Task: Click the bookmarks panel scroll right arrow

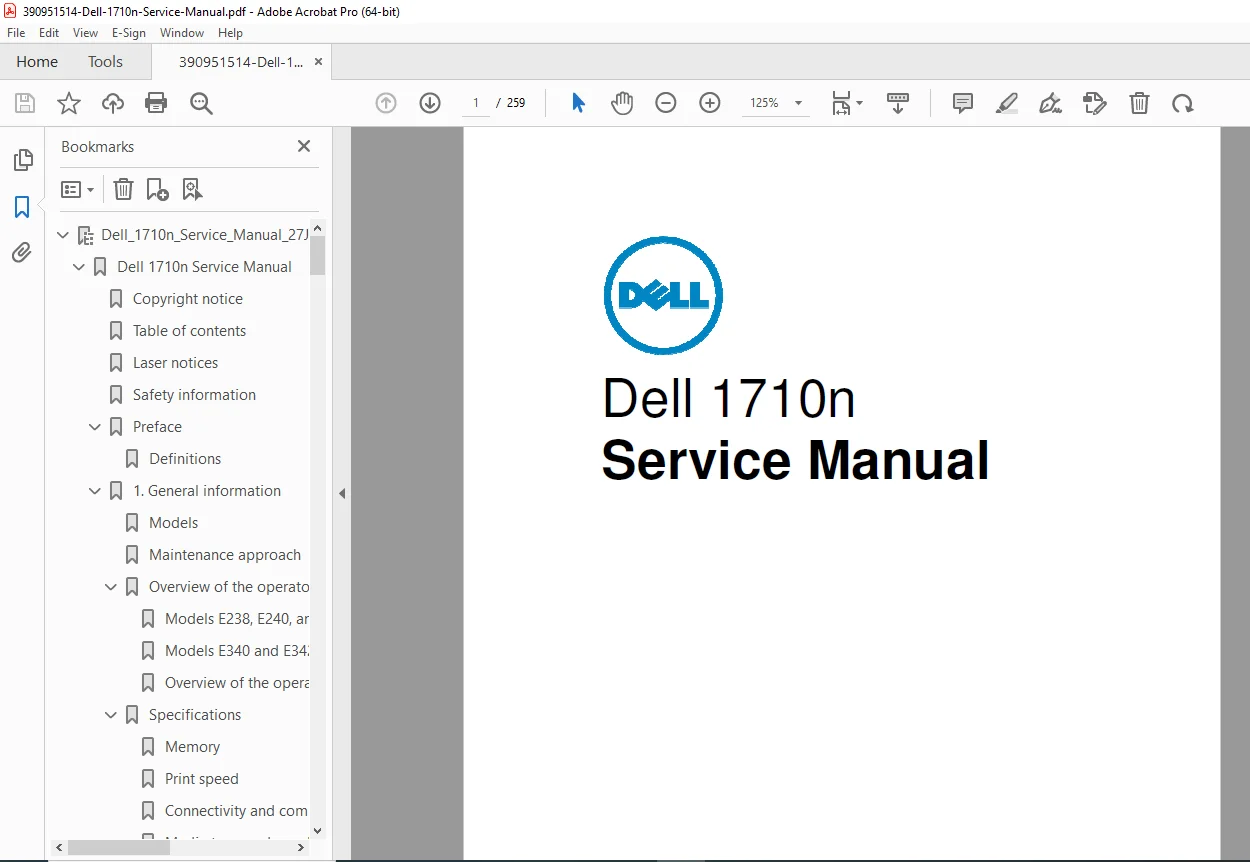Action: tap(302, 847)
